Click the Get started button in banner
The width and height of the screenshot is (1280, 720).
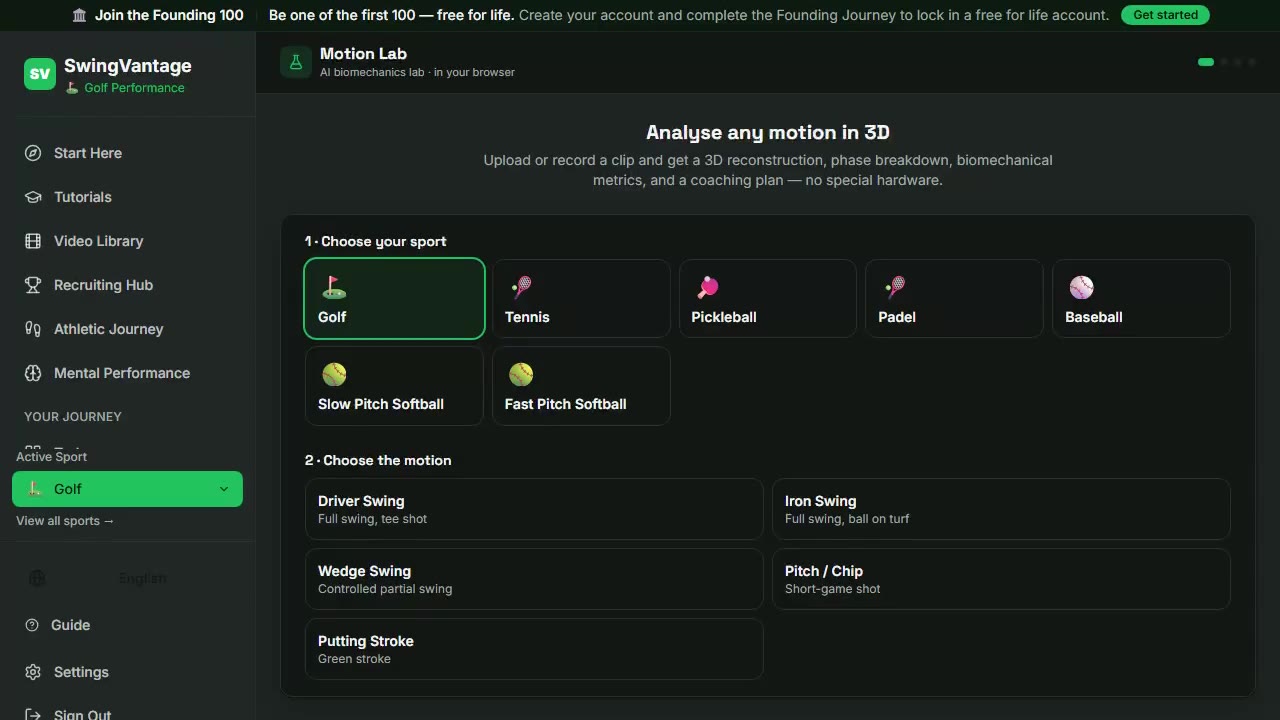[x=1165, y=15]
